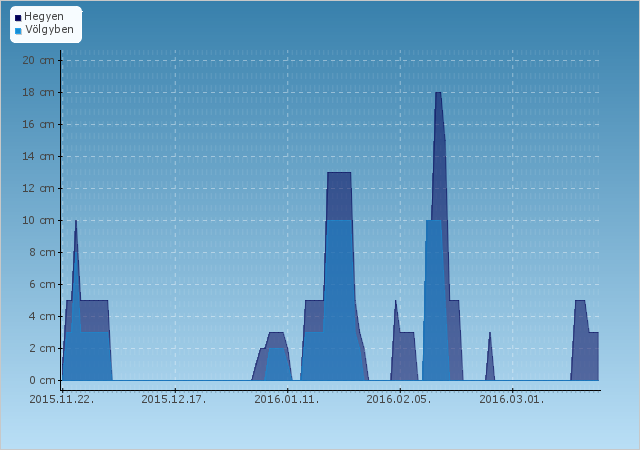Click the 10 cm peak in late November
Image resolution: width=640 pixels, height=450 pixels.
click(75, 222)
